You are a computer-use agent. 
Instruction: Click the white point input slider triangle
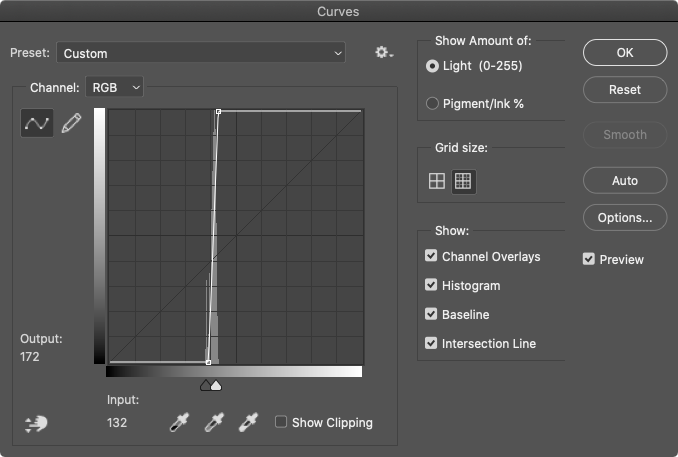(x=217, y=385)
